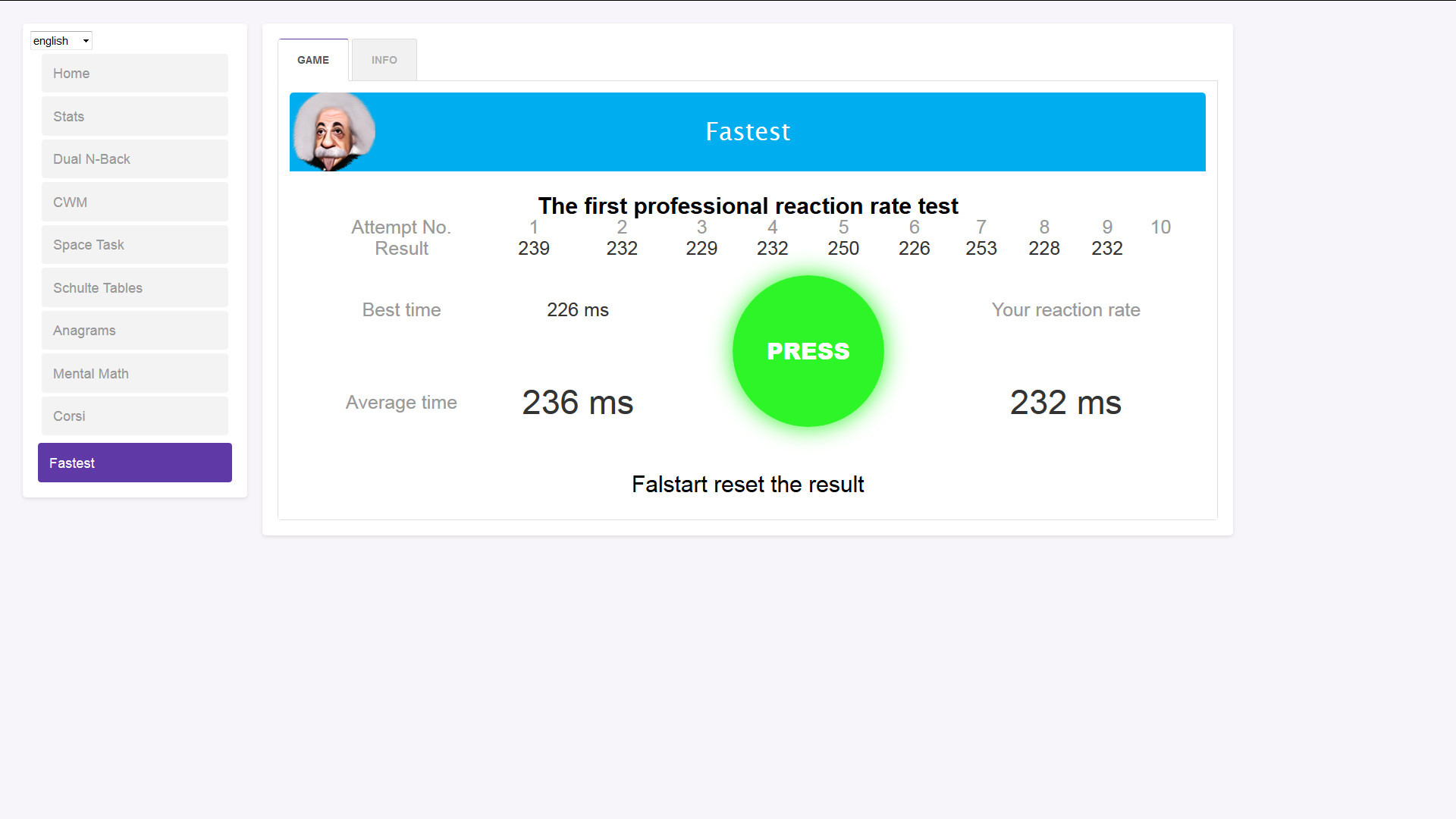
Task: Go to Home in sidebar
Action: [134, 74]
